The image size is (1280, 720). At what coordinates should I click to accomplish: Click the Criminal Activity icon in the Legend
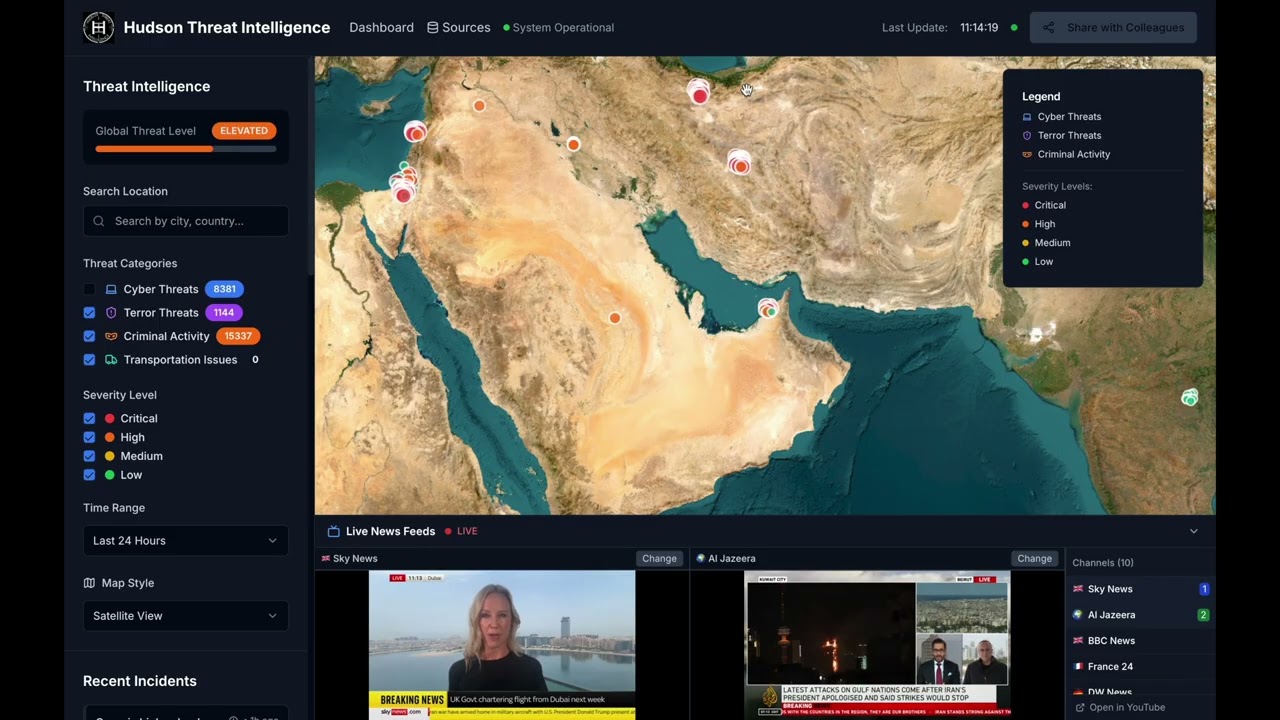point(1027,155)
